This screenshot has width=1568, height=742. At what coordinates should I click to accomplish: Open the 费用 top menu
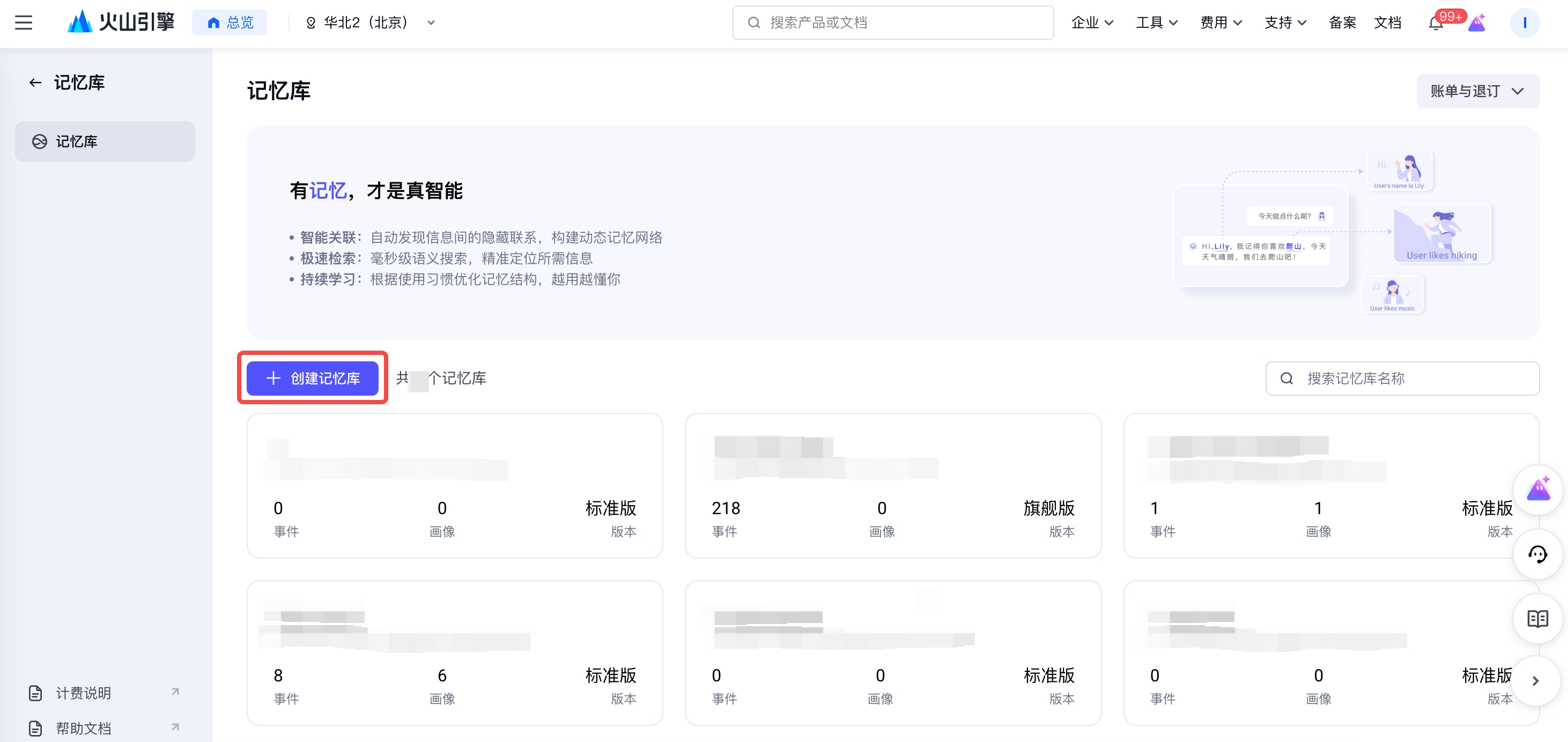pos(1221,23)
